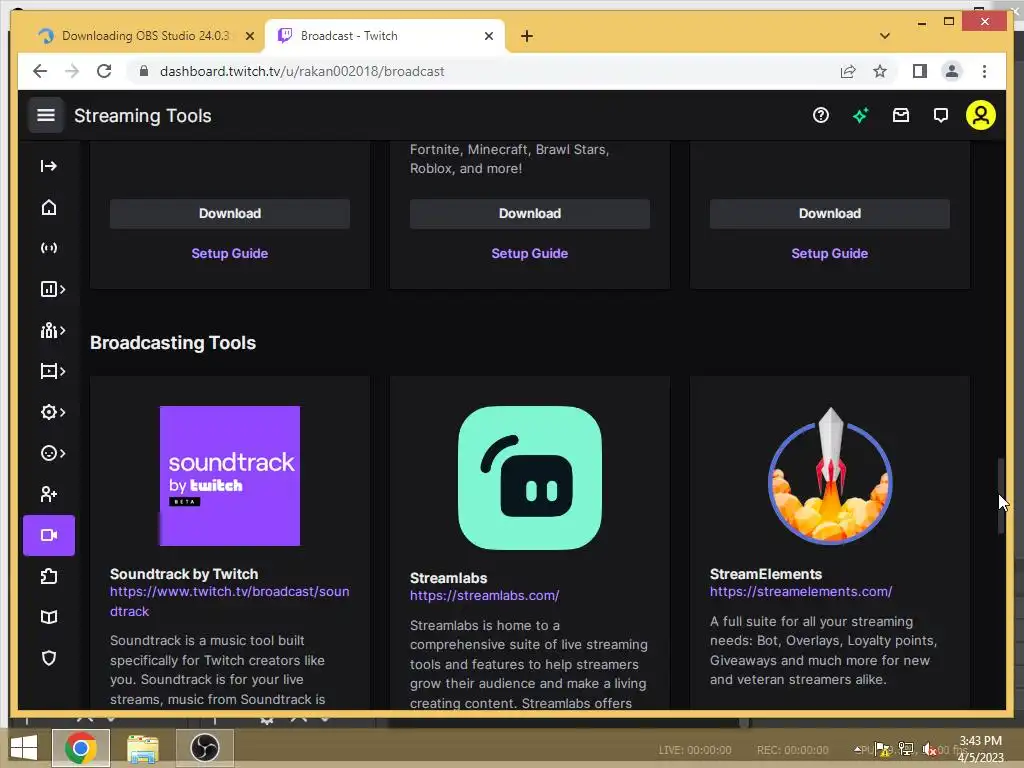Click the Soundtrack by Twitch logo thumbnail
This screenshot has width=1024, height=768.
pos(230,476)
